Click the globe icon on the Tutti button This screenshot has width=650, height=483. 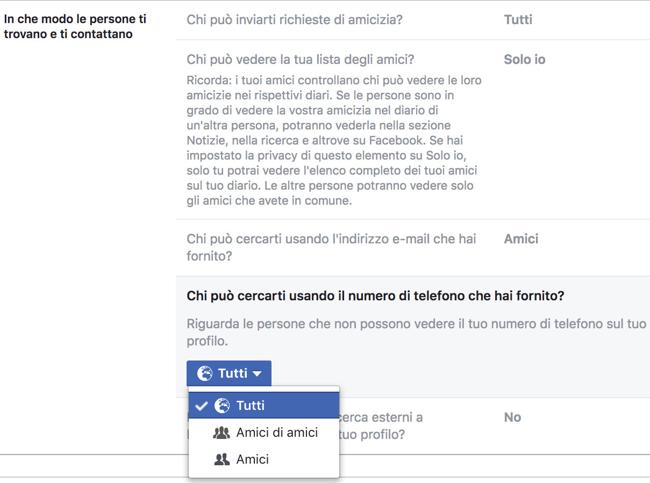point(205,374)
